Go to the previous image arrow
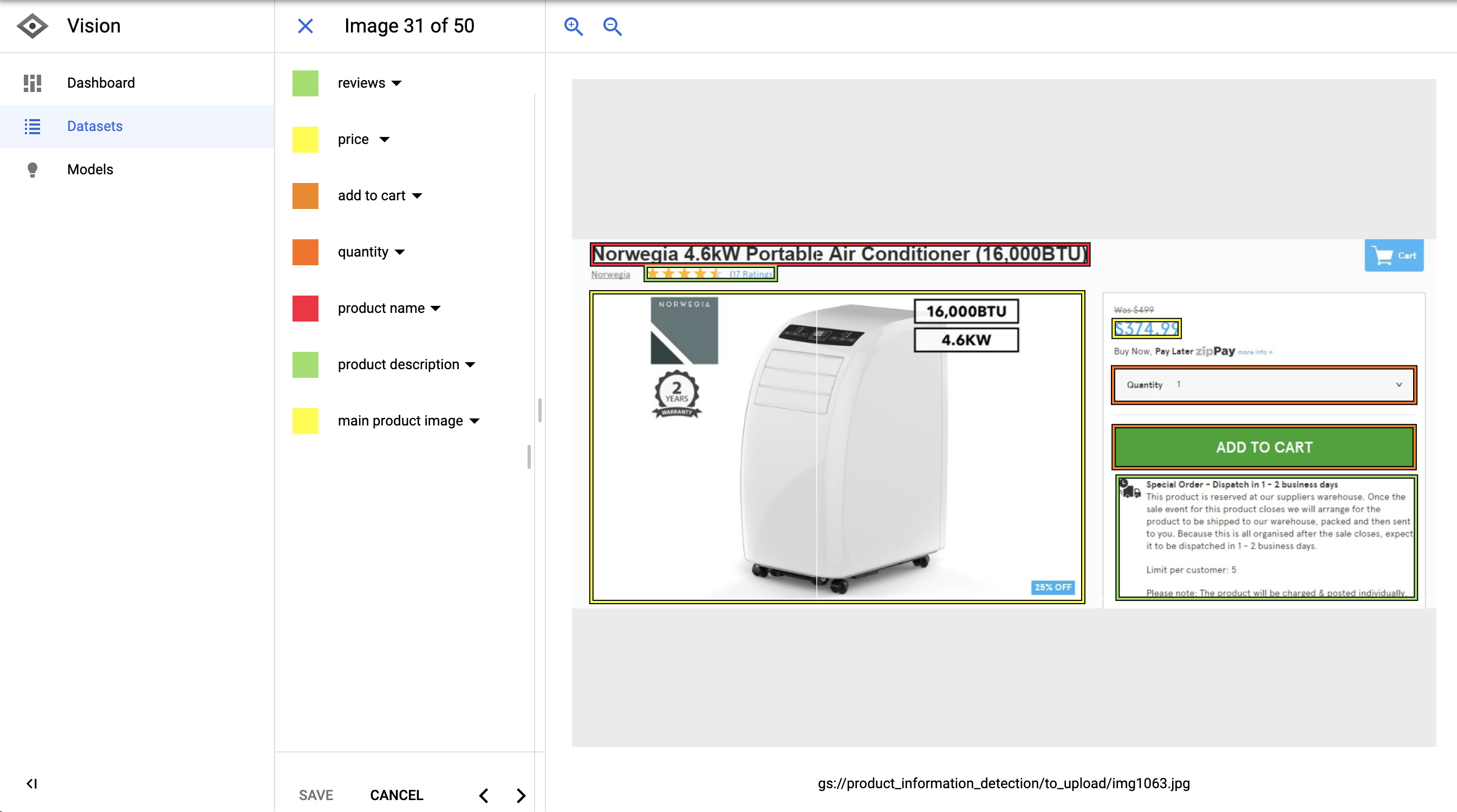Screen dimensions: 1457x812 484,796
